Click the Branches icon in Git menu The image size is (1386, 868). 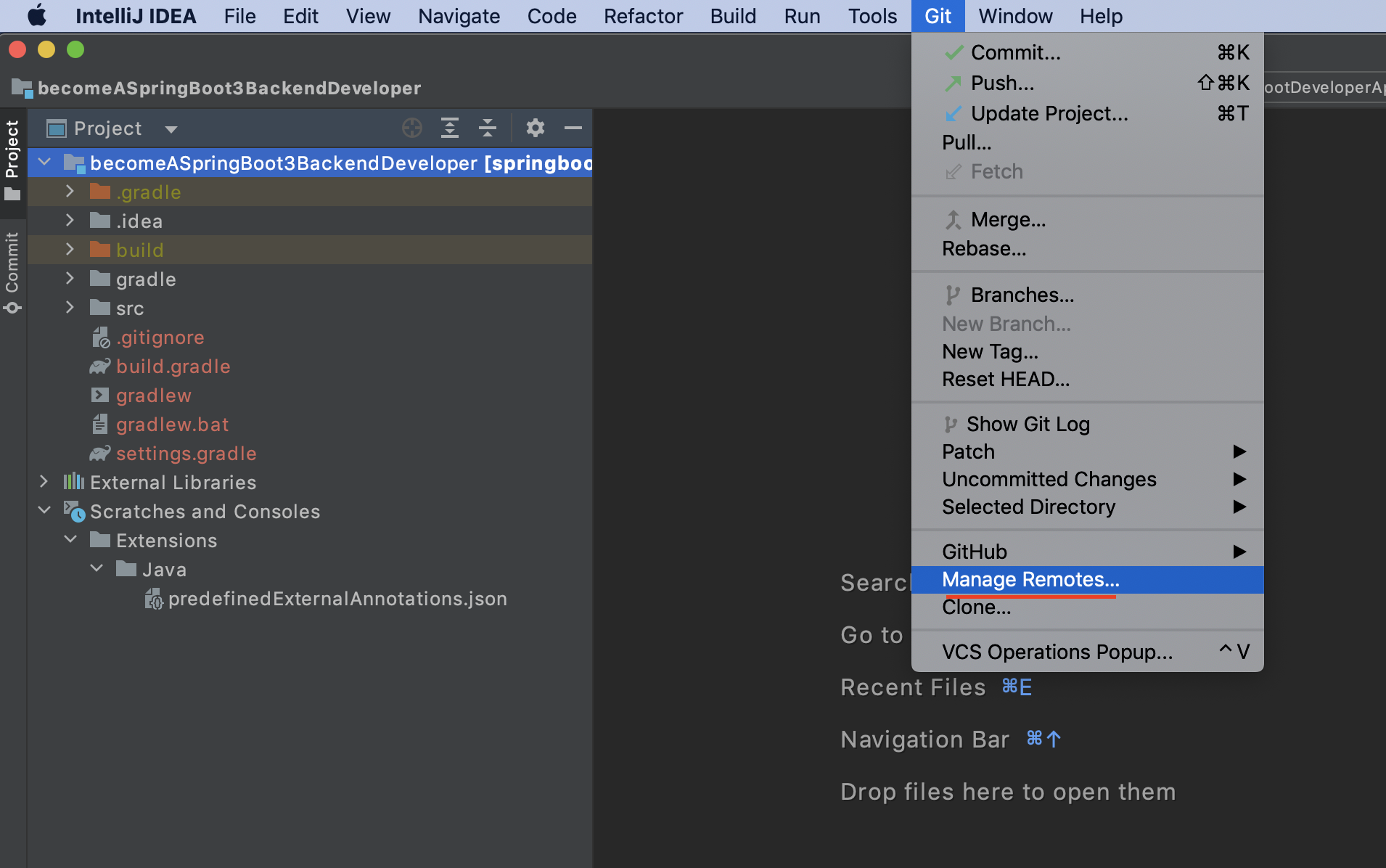click(x=953, y=295)
